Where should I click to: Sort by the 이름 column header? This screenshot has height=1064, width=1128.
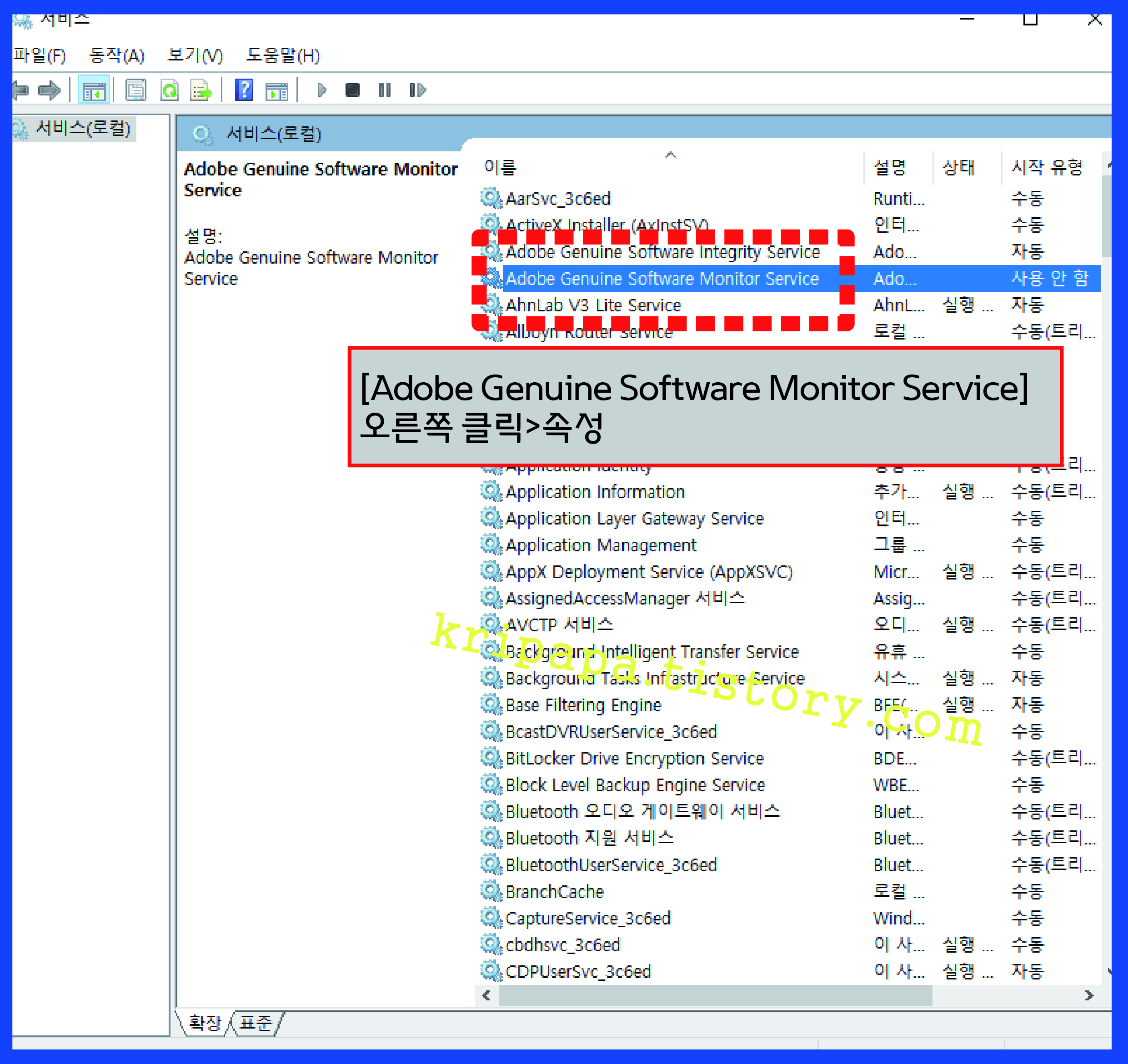tap(670, 167)
